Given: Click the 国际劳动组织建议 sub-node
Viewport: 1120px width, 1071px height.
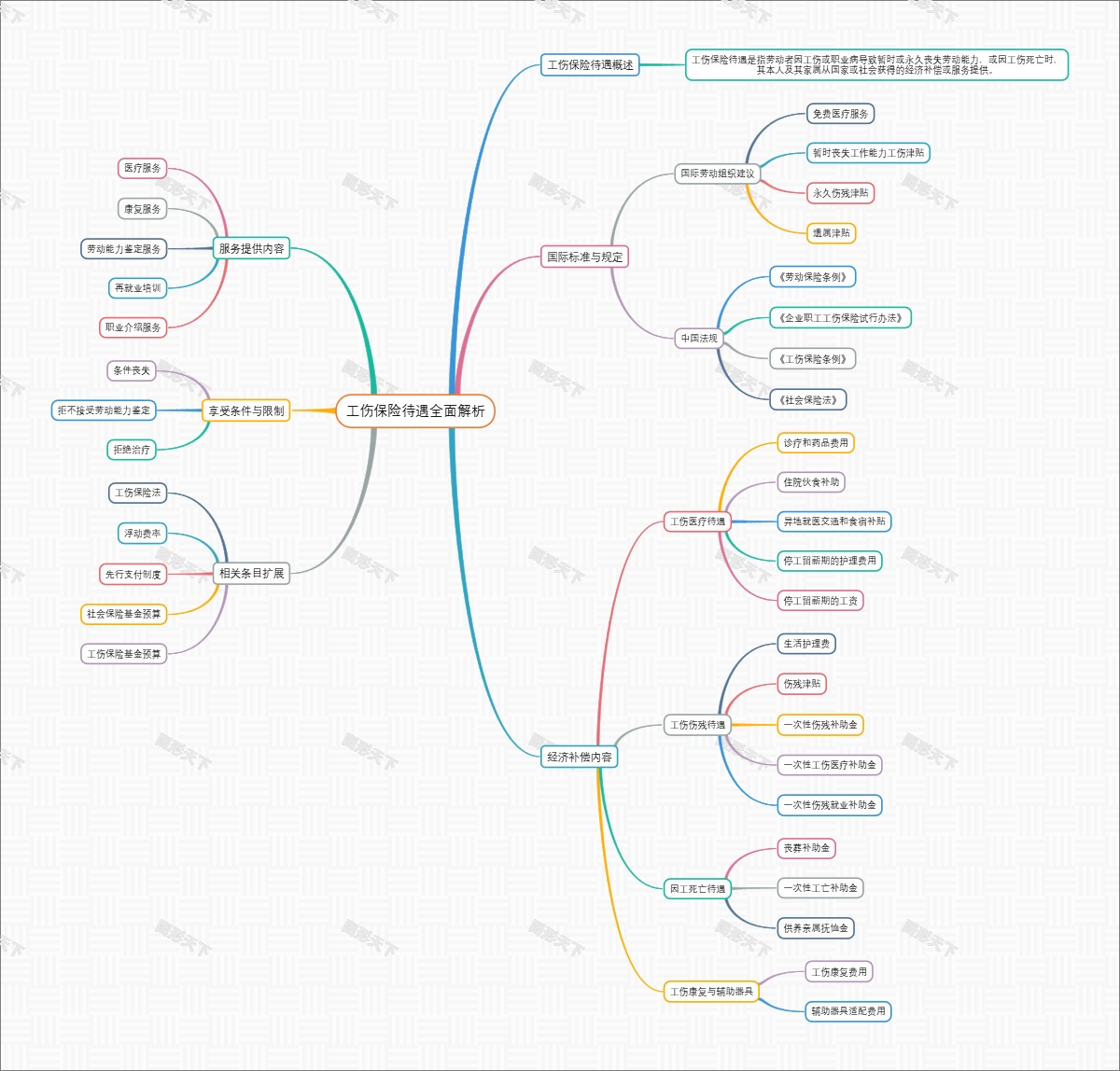Looking at the screenshot, I should (x=717, y=174).
